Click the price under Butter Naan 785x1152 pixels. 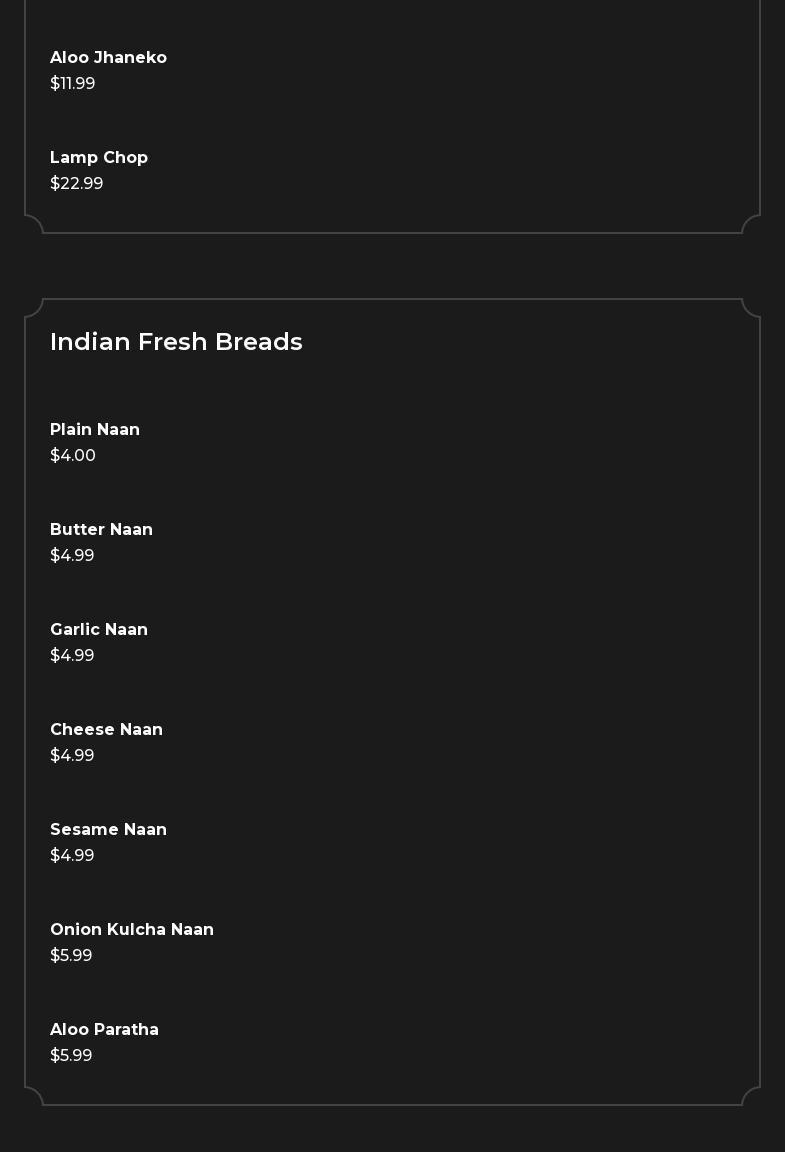72,556
